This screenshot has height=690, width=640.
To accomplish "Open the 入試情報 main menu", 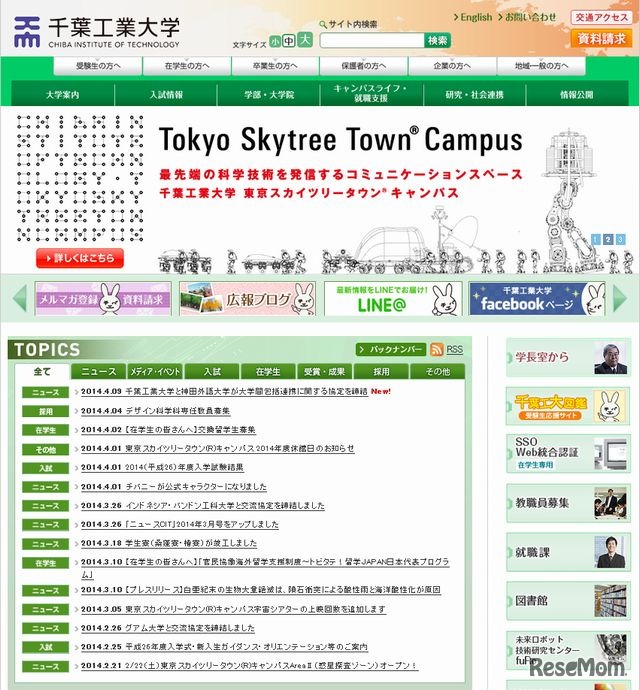I will point(166,94).
